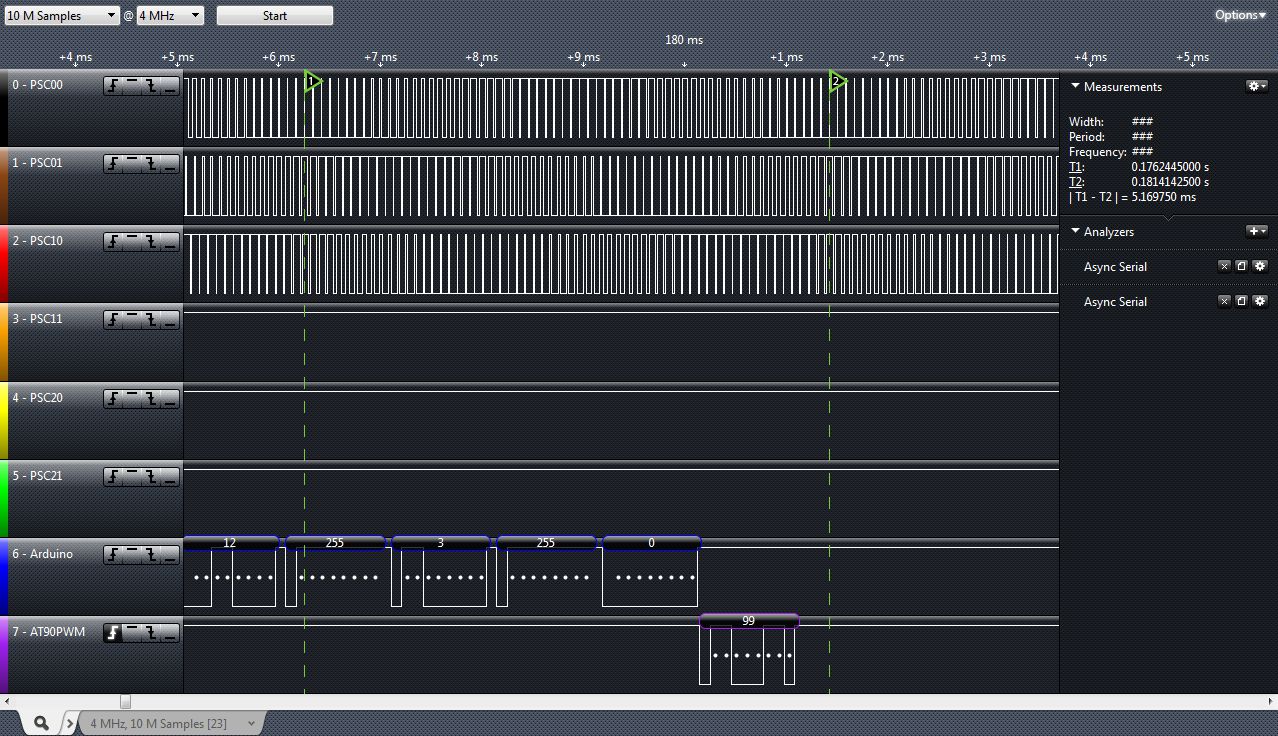Click the T1 timing marker label

pos(1076,167)
